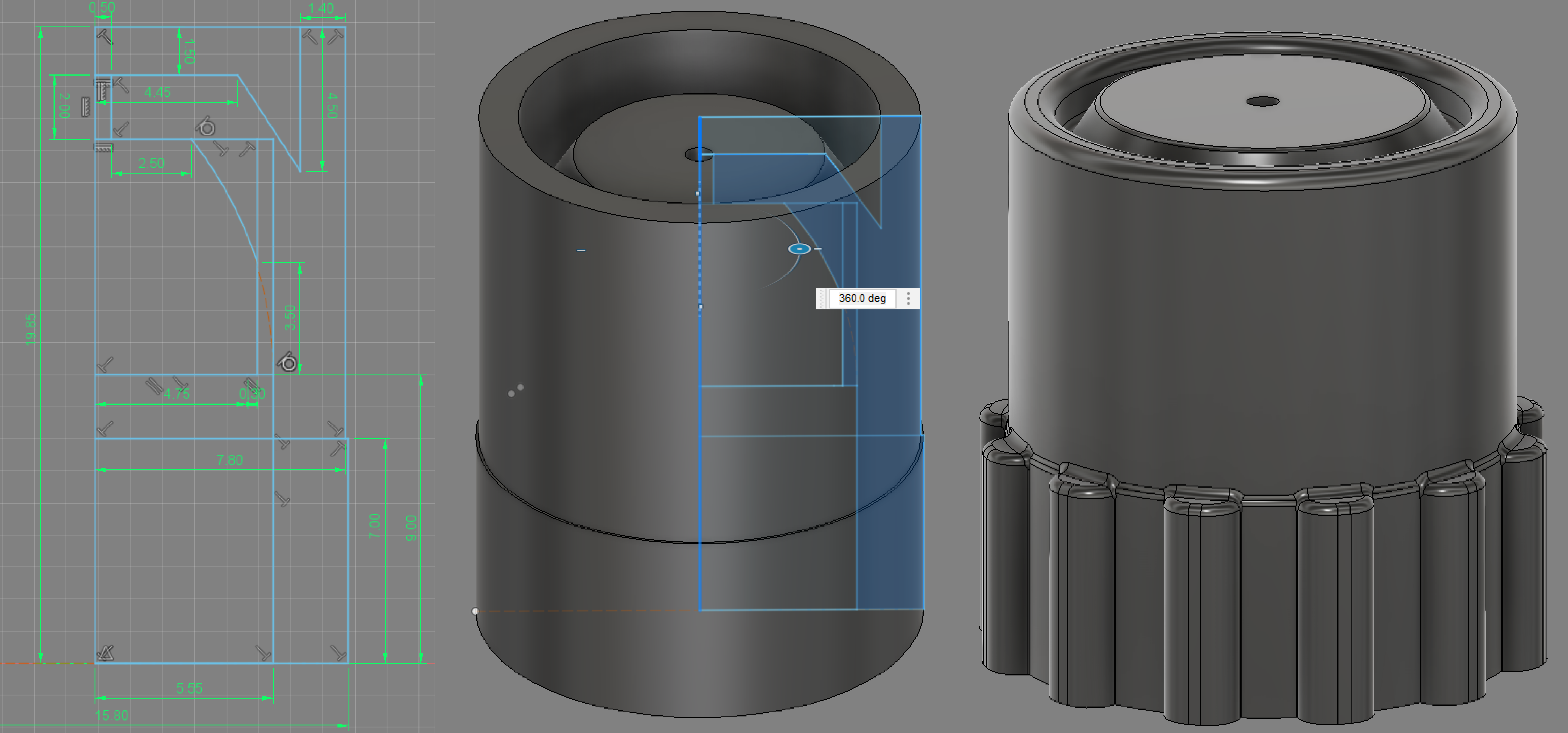Screen dimensions: 1568x733
Task: Click the perpendicular constraint icon in sketch's top-left corner
Action: [105, 37]
